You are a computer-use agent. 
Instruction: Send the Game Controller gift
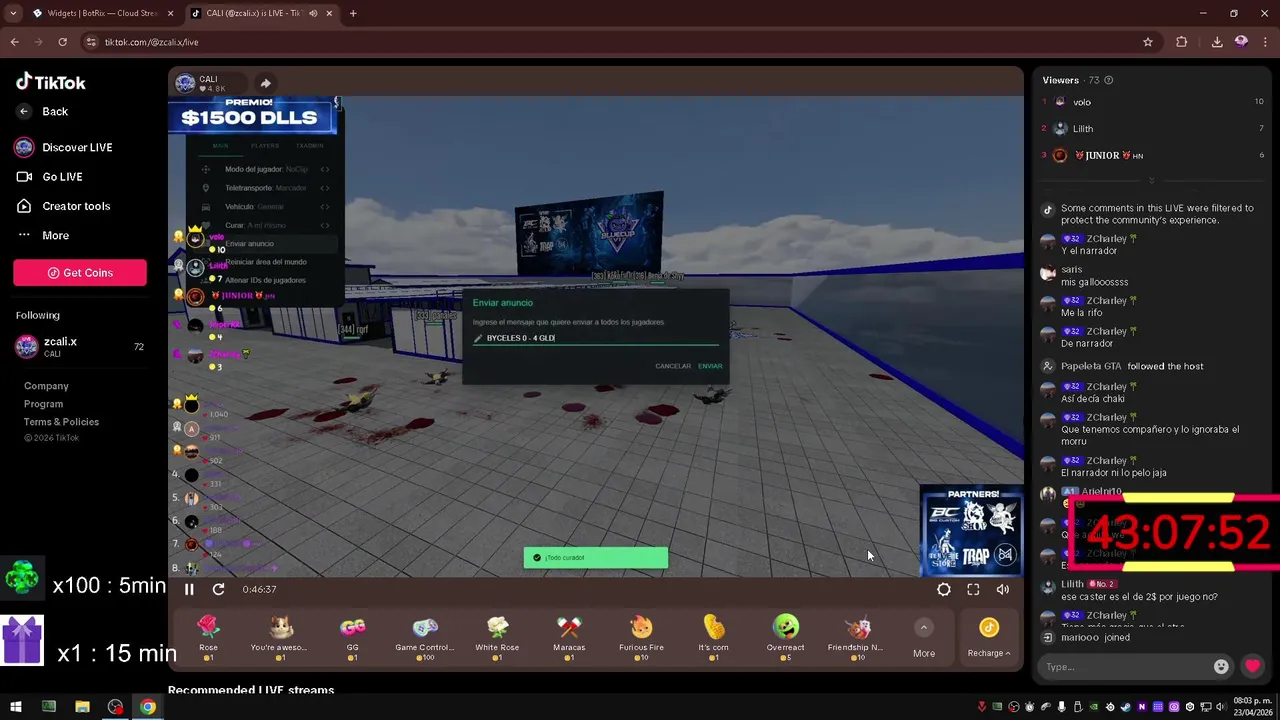425,637
